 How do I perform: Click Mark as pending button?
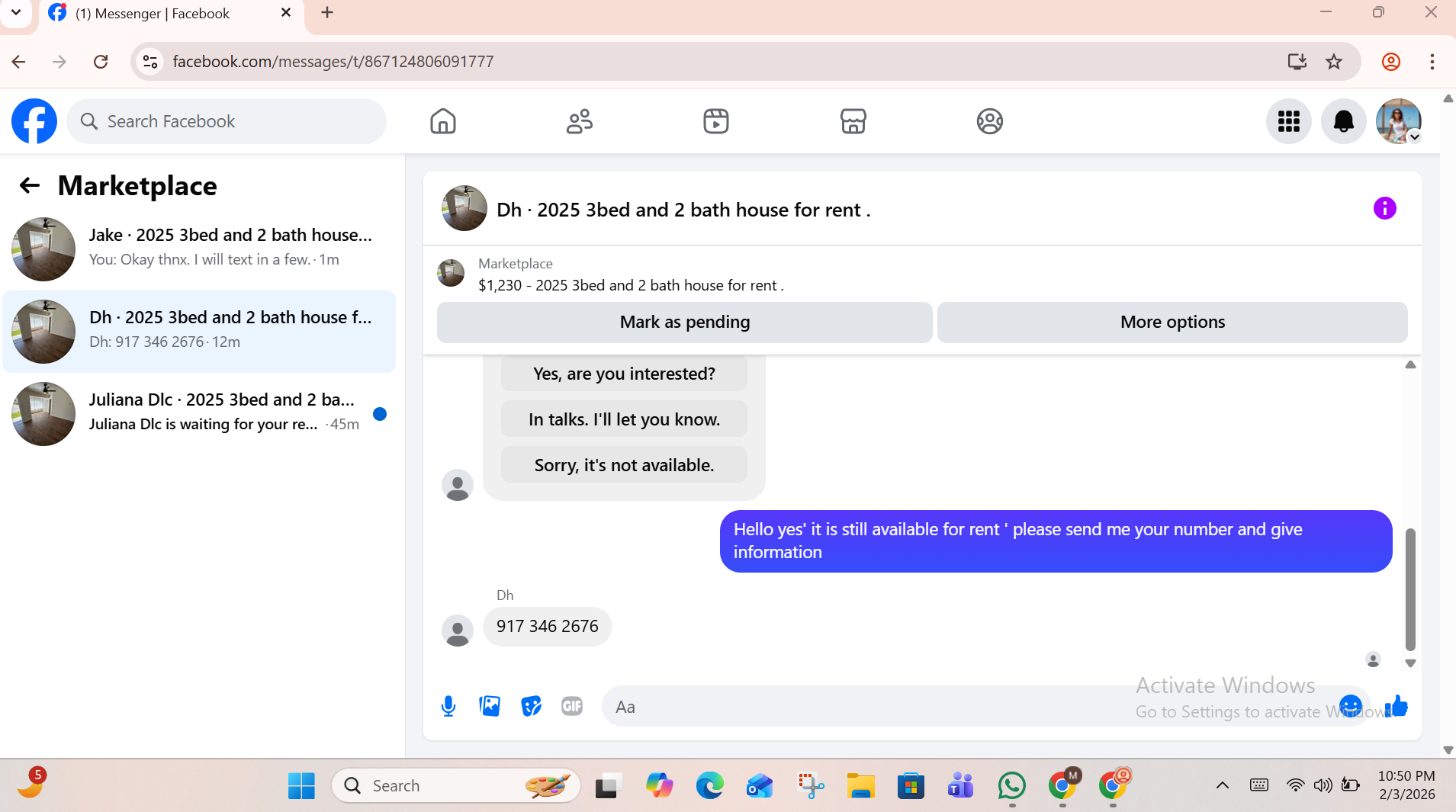coord(685,322)
